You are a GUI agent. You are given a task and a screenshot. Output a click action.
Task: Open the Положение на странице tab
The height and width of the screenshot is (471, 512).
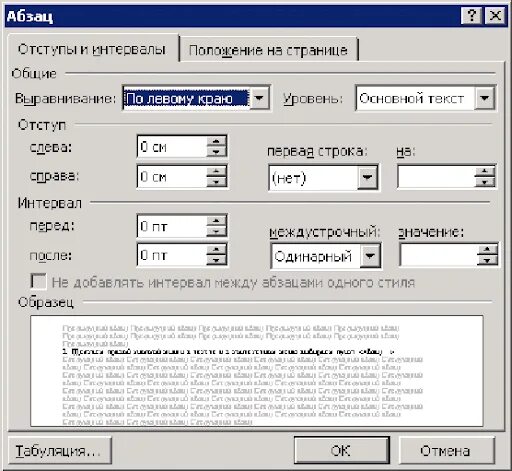[x=269, y=50]
